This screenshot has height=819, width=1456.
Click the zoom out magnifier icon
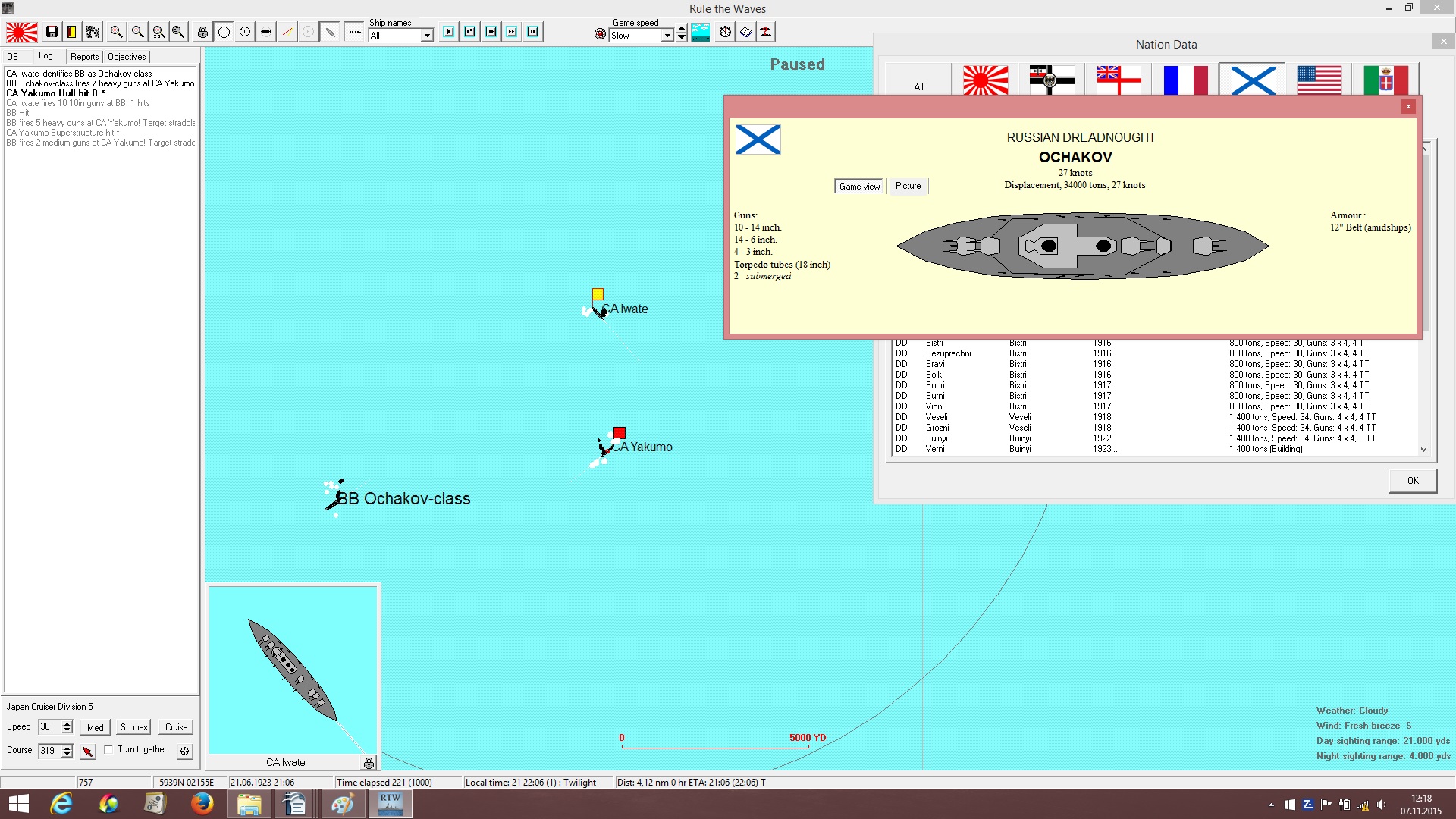pyautogui.click(x=137, y=32)
